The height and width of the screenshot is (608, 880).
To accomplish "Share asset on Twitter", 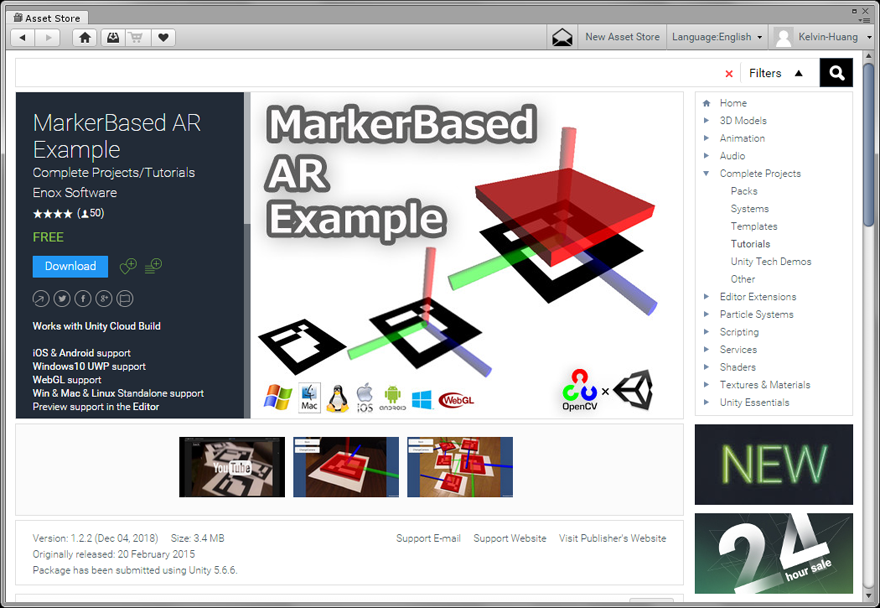I will tap(62, 299).
